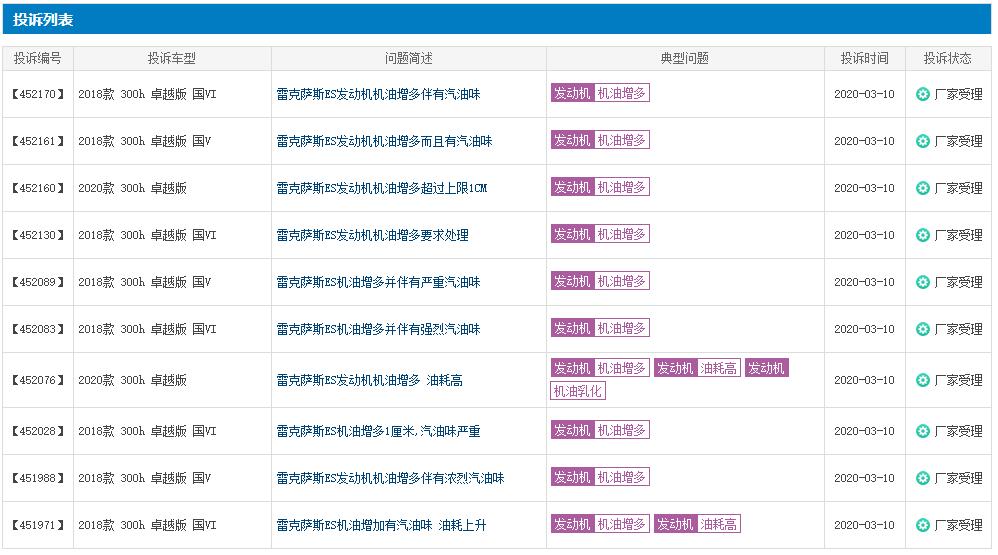Click the 机油增多 tag in row 452083
998x555 pixels.
622,328
